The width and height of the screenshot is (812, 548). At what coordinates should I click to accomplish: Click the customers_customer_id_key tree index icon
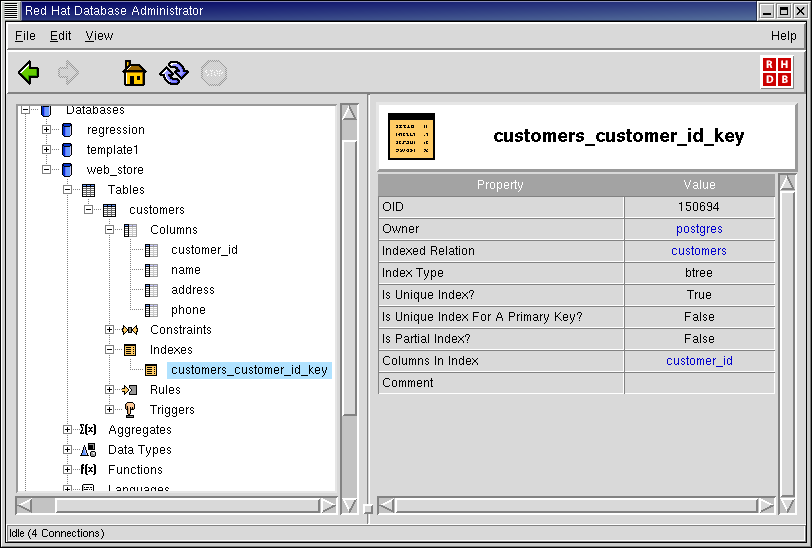[x=151, y=370]
